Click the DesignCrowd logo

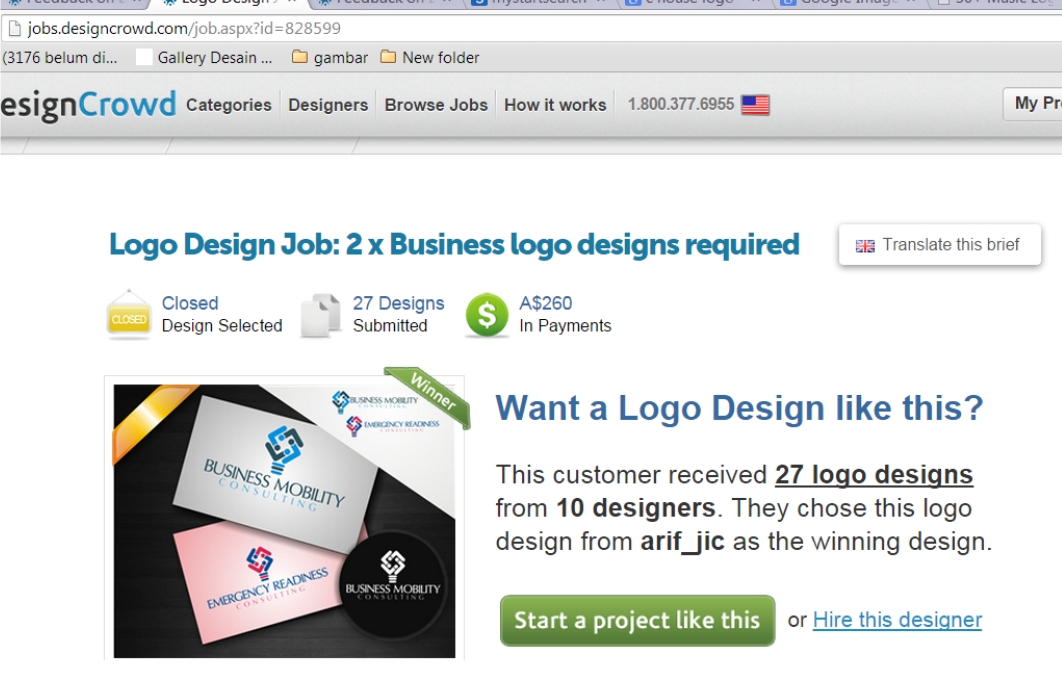click(x=88, y=105)
